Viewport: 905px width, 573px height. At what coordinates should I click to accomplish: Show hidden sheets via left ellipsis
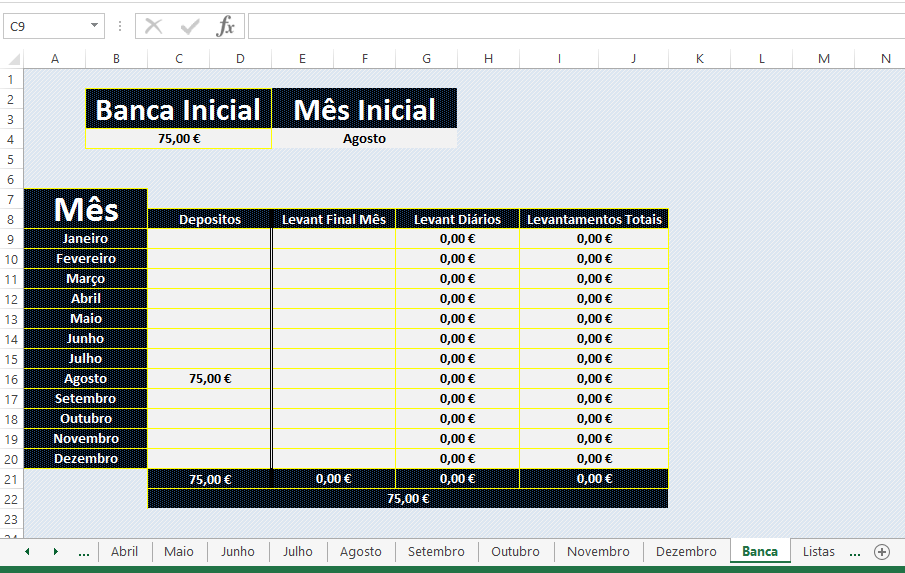(x=84, y=552)
